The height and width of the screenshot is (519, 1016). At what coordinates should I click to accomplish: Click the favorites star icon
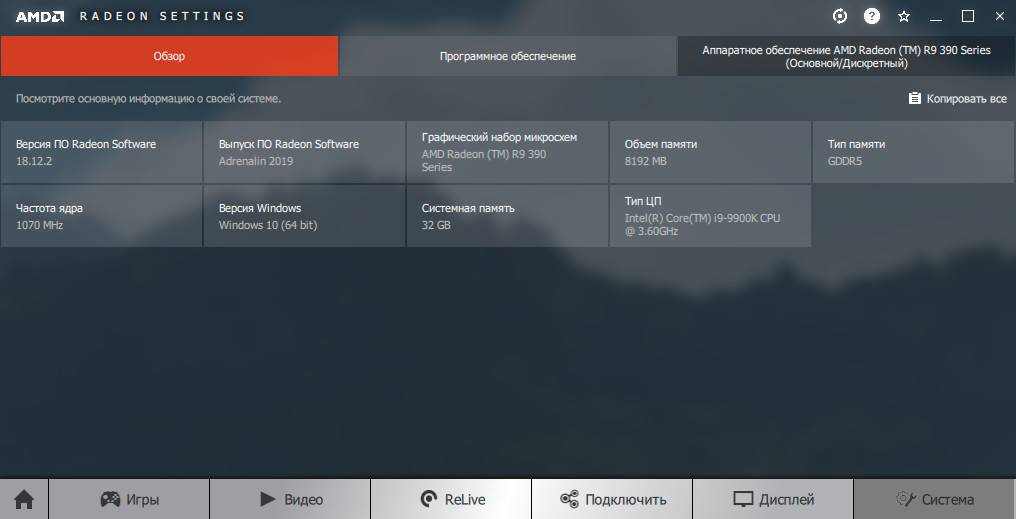pos(904,17)
